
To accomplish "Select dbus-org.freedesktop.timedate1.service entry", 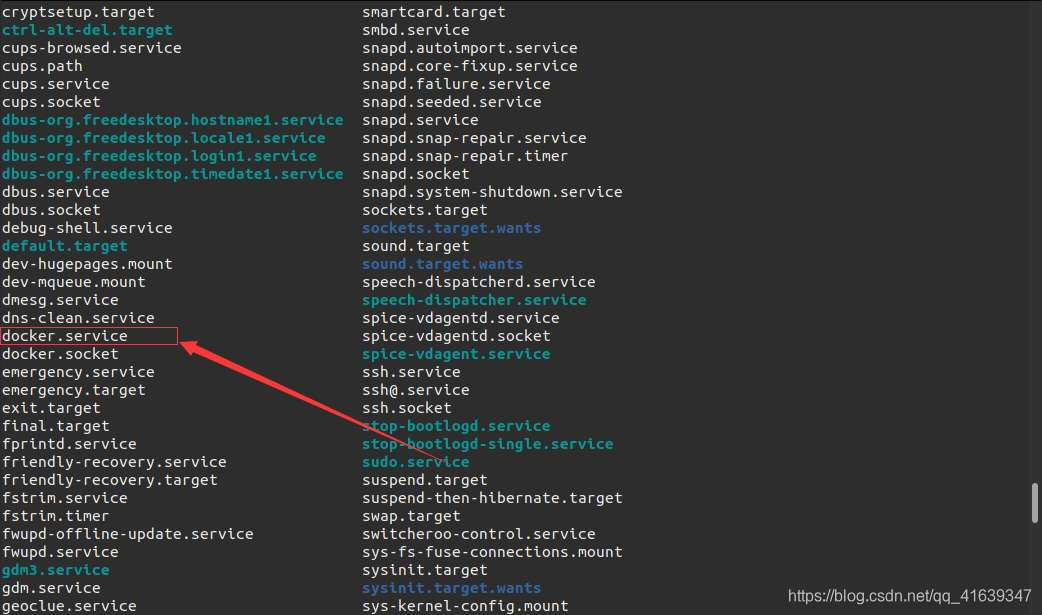I will pos(173,174).
